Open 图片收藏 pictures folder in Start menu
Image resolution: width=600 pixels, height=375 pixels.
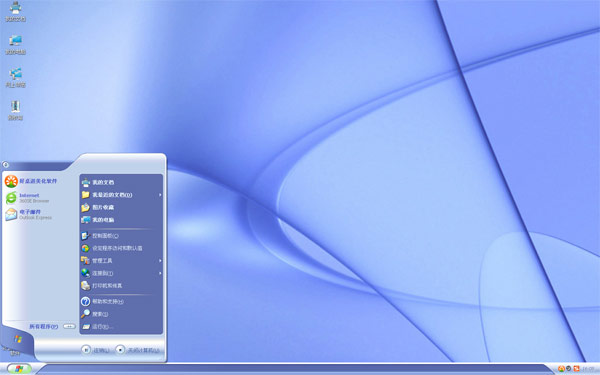coord(121,207)
